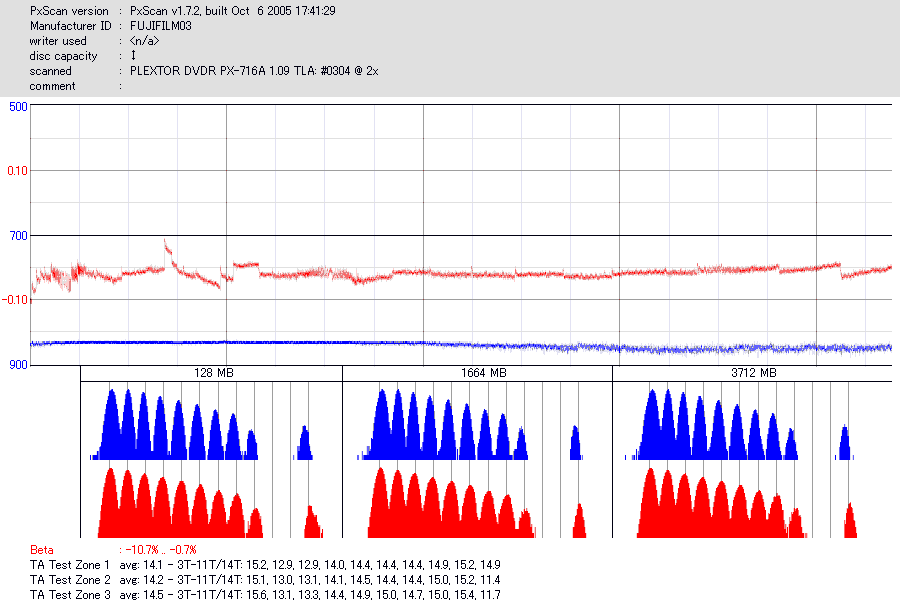This screenshot has height=607, width=900.
Task: Select the FUJIFILM03 manufacturer ID value
Action: pos(161,26)
